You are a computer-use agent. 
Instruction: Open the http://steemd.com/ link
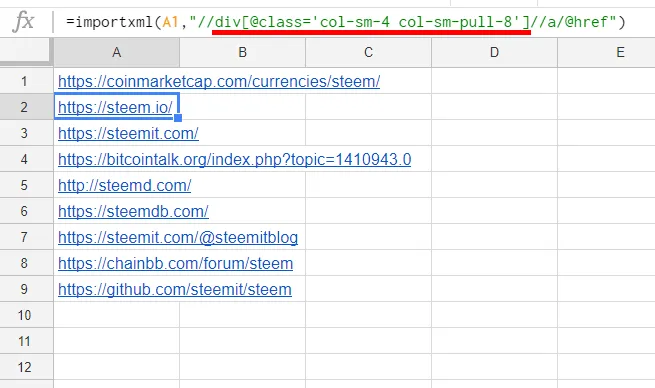(124, 185)
